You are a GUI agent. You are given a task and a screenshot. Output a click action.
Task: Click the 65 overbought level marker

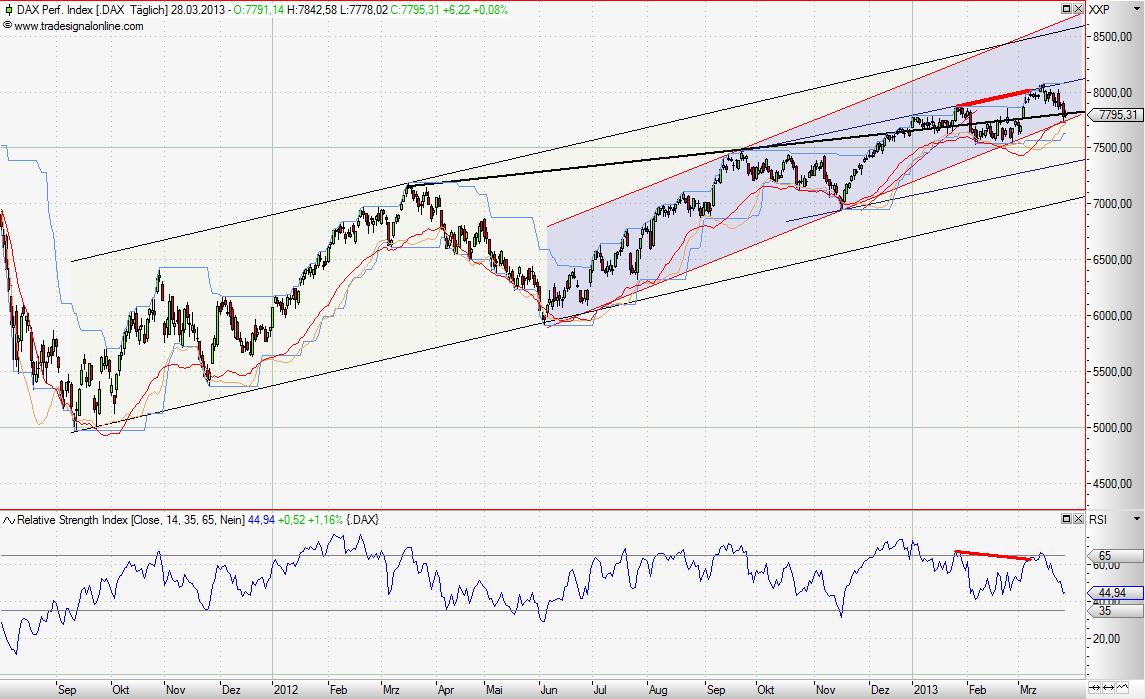[1105, 555]
